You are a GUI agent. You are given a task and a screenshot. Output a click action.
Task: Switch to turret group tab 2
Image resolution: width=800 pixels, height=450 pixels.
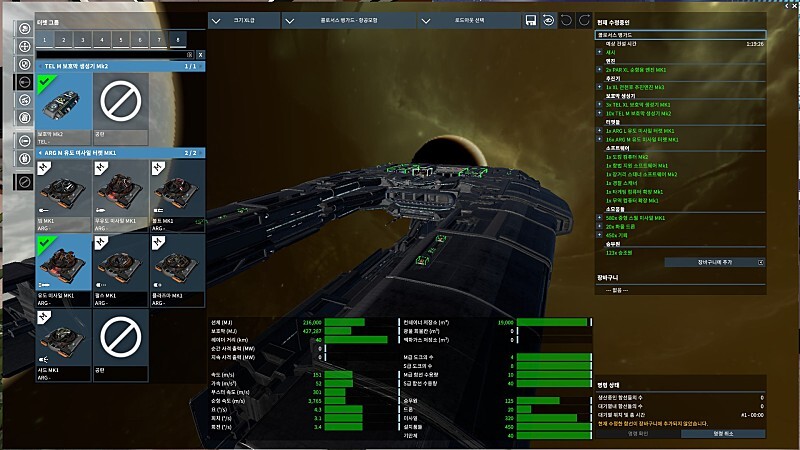(x=63, y=40)
